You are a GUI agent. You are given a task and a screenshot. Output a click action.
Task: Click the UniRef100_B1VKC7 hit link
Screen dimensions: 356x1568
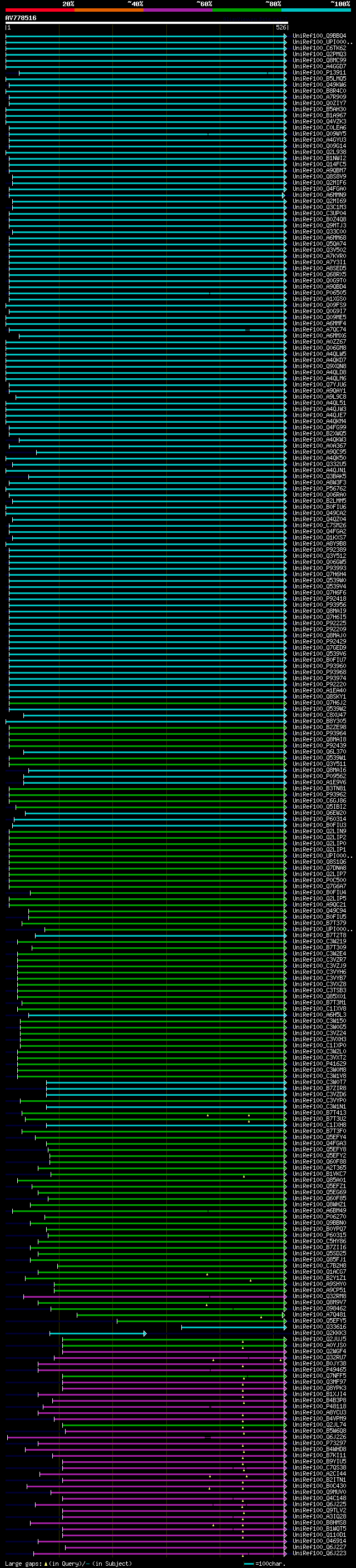click(x=319, y=1174)
